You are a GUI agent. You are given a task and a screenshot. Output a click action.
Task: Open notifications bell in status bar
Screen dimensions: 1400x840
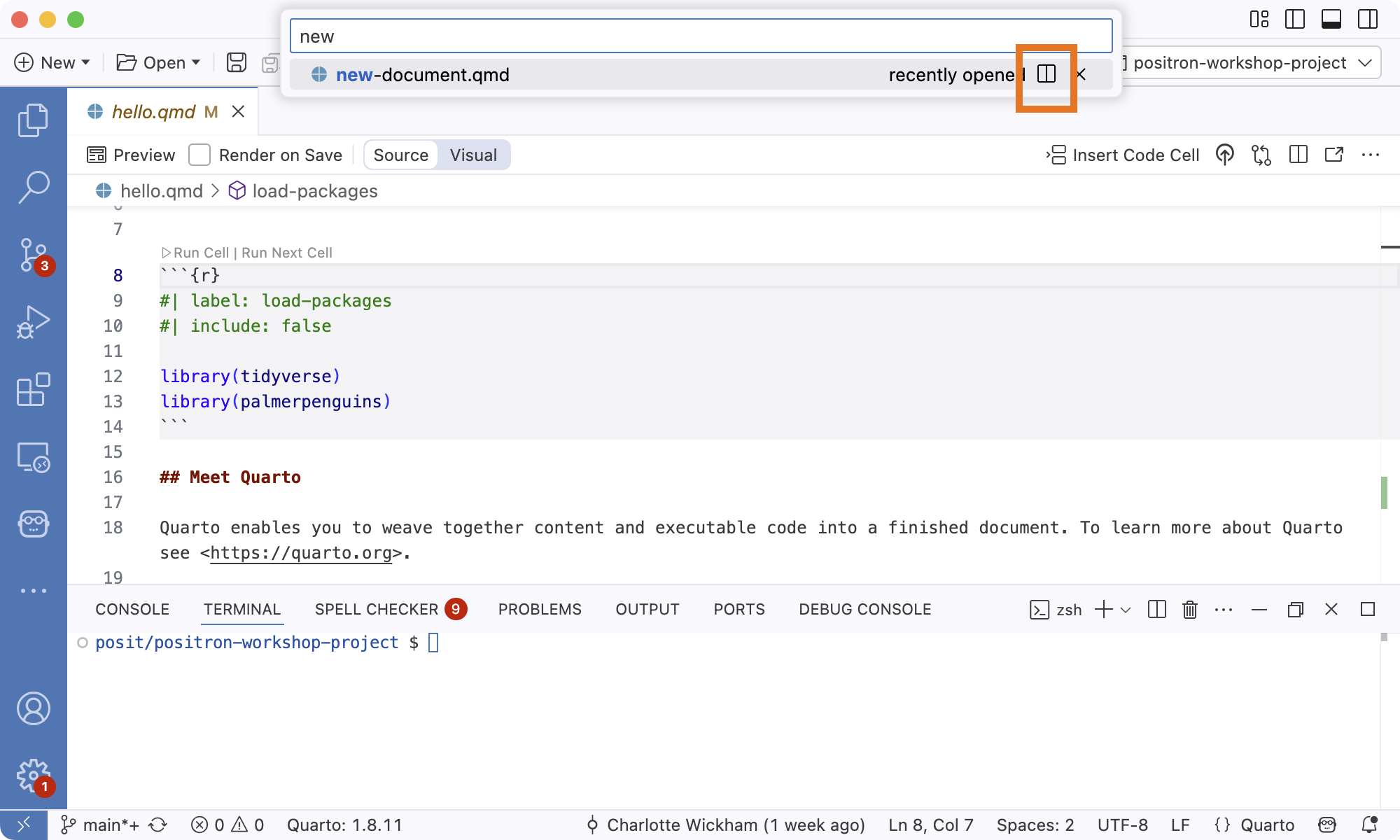(x=1370, y=825)
